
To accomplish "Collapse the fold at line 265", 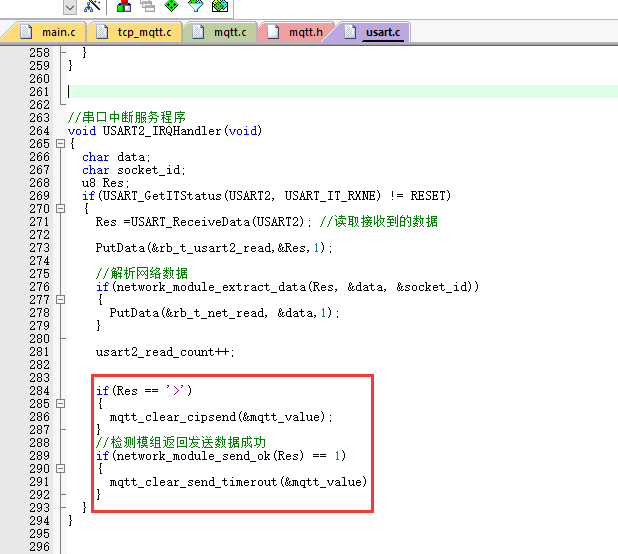I will point(61,144).
